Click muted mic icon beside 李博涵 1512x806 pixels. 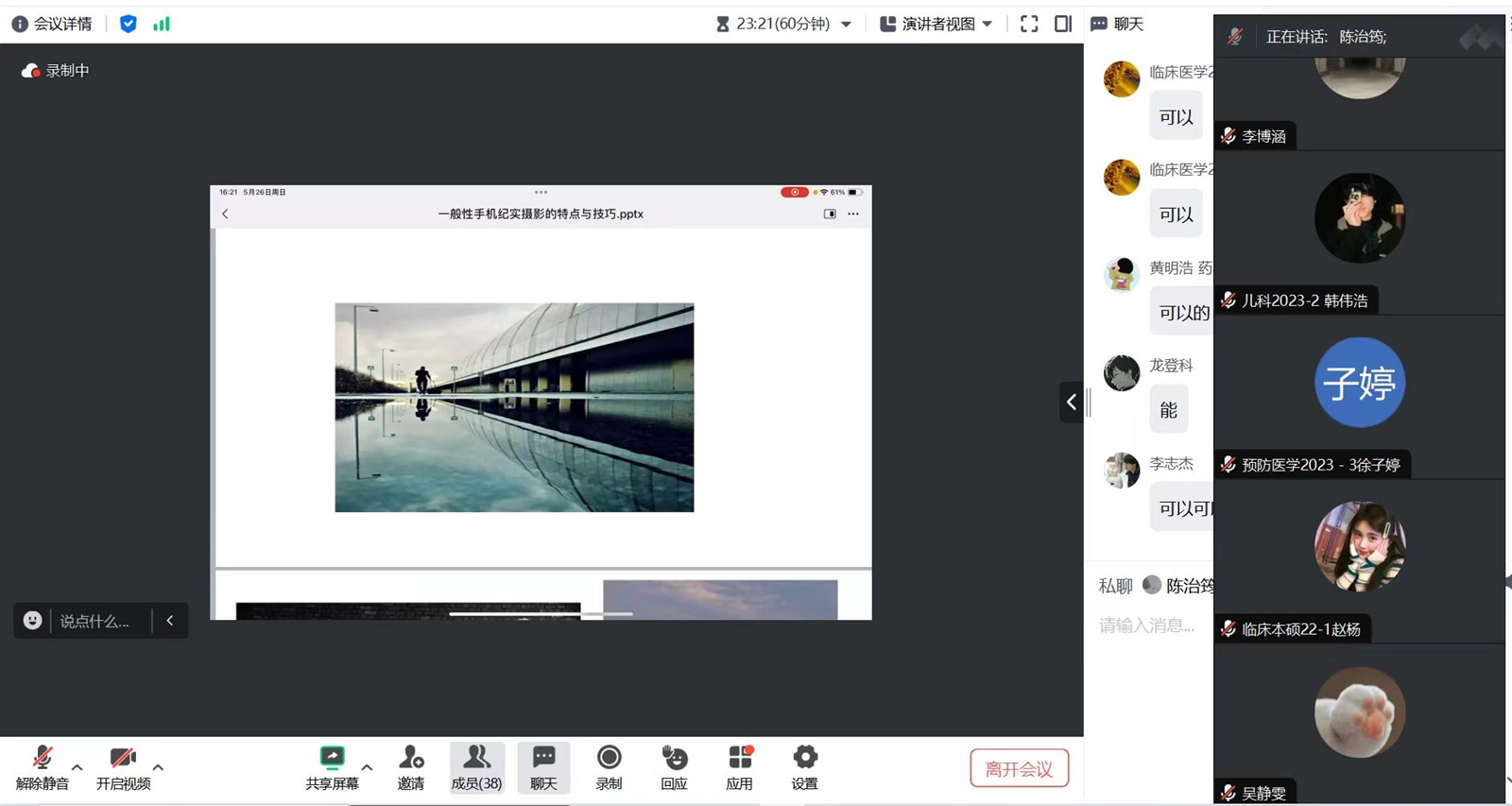[x=1228, y=136]
